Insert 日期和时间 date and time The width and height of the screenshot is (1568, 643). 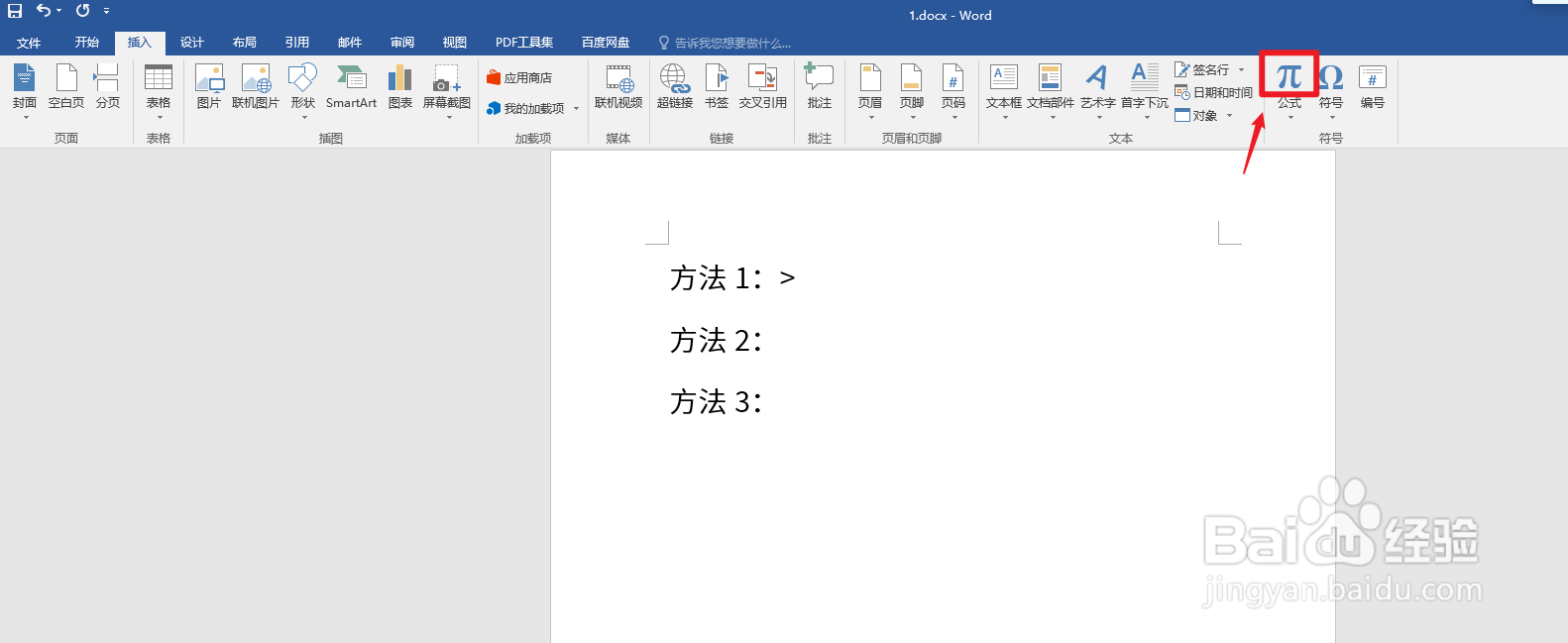click(x=1214, y=92)
